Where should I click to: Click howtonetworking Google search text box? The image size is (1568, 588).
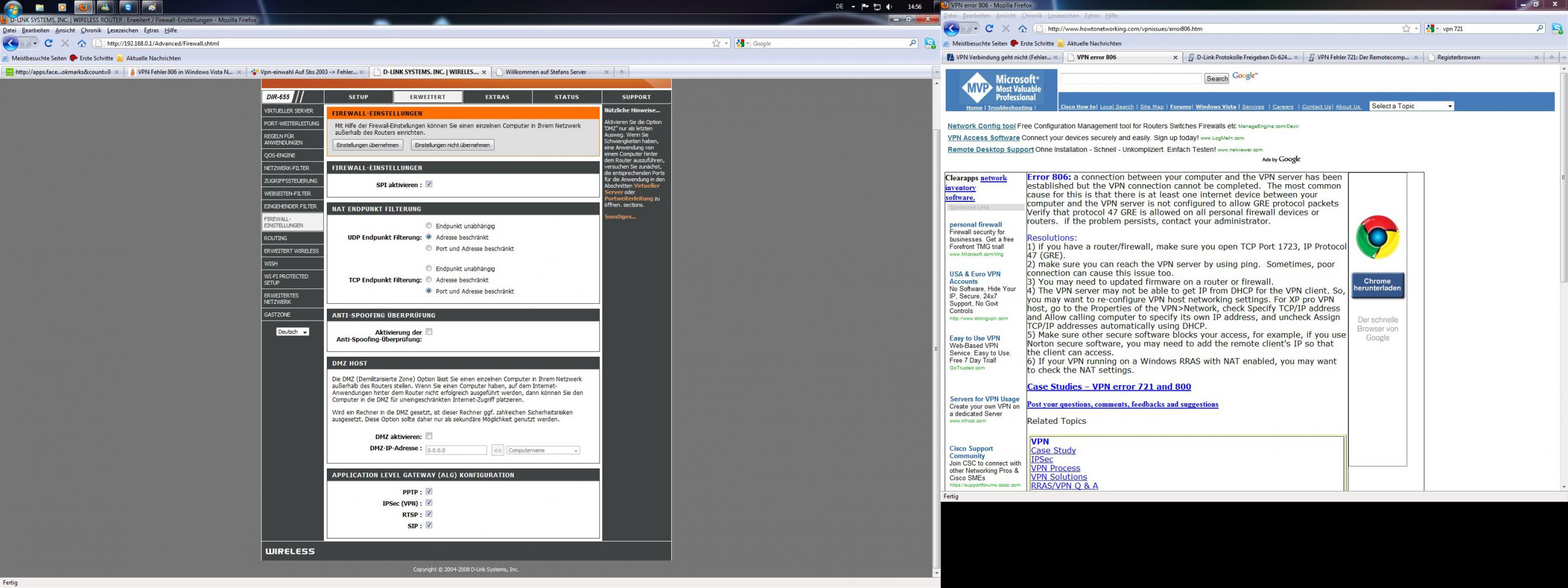[x=1131, y=78]
